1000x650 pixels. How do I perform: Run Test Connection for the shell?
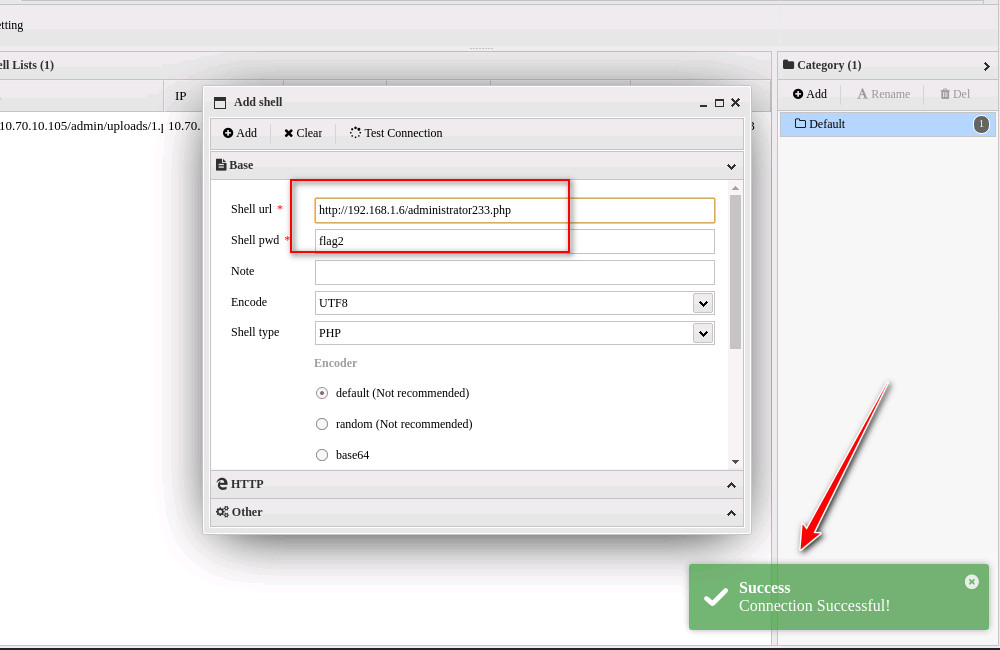click(x=396, y=133)
